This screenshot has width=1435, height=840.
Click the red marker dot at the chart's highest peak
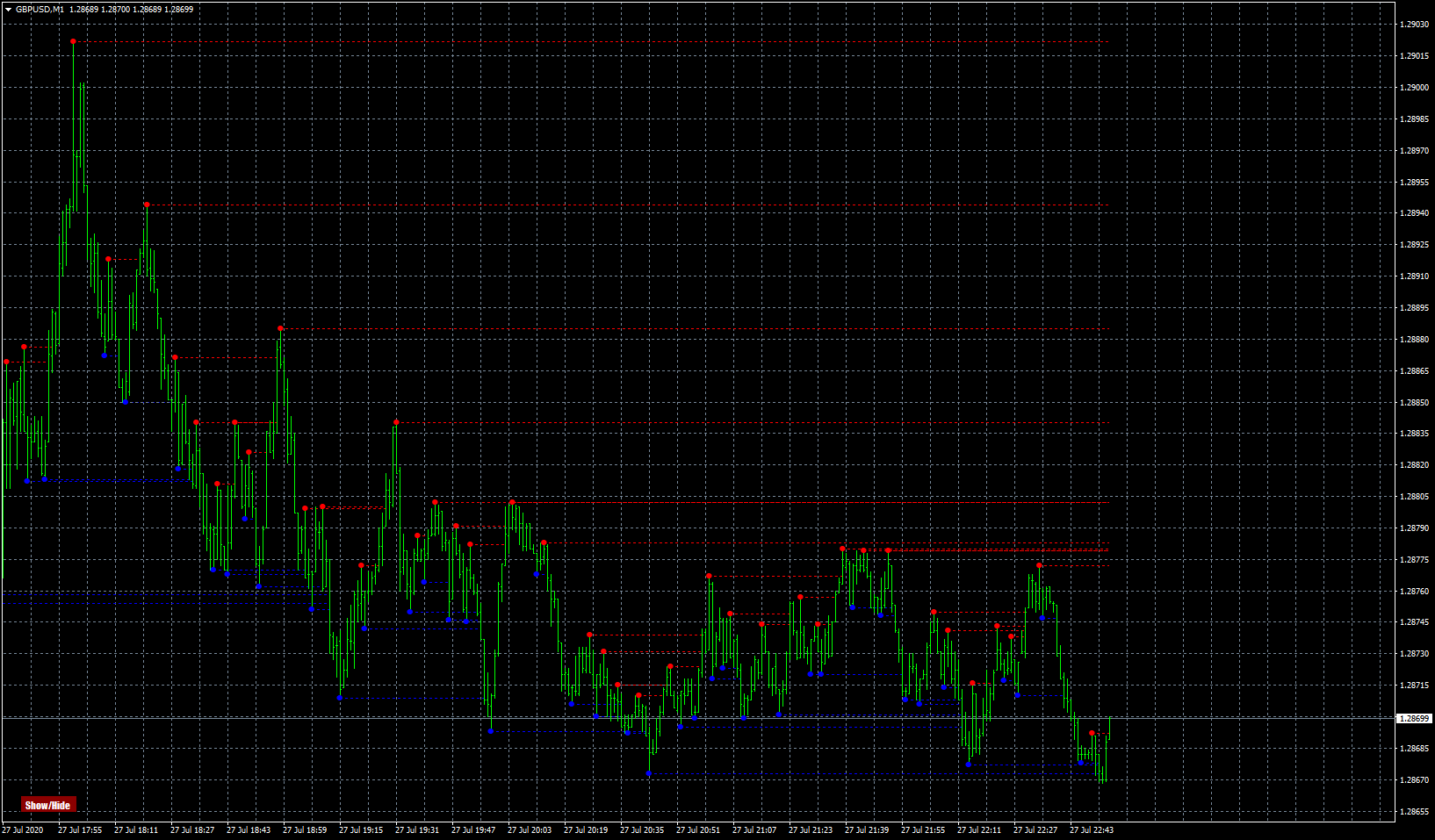click(x=73, y=41)
